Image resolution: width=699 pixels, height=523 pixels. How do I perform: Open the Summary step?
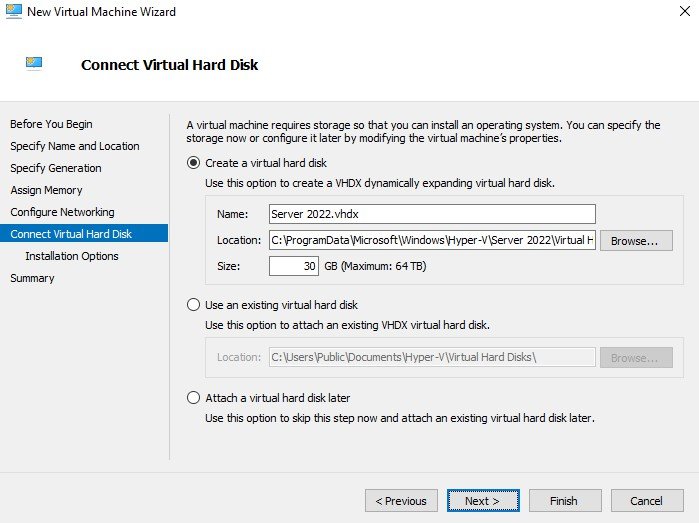coord(32,278)
